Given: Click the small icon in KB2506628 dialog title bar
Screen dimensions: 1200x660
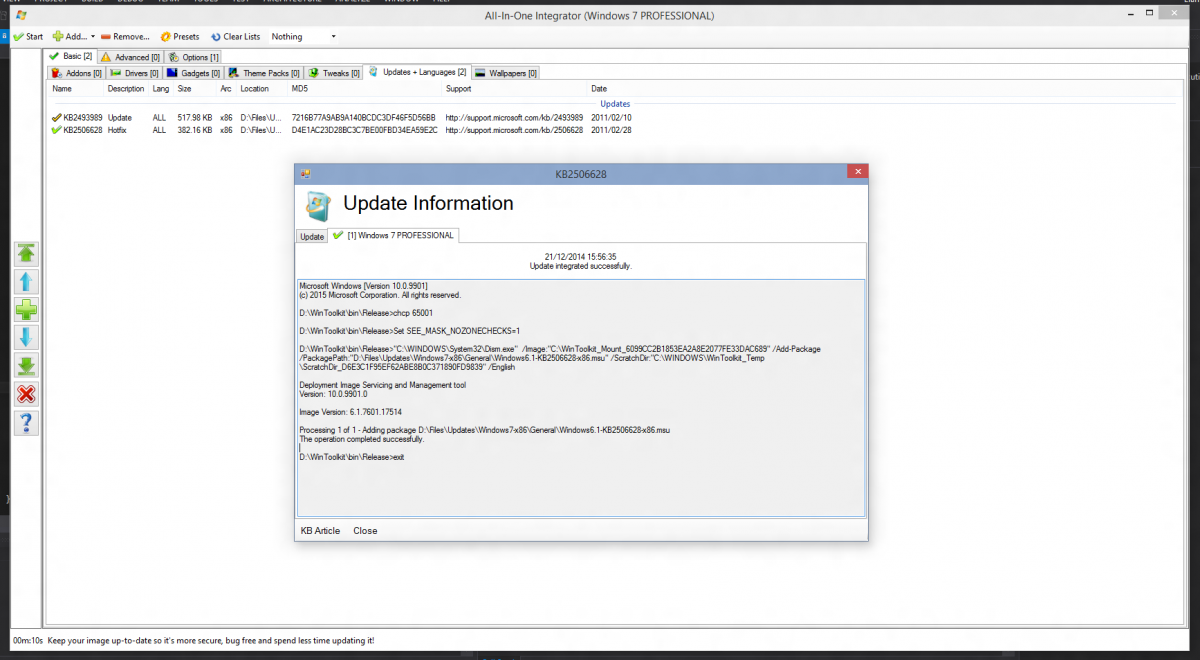Looking at the screenshot, I should 305,173.
